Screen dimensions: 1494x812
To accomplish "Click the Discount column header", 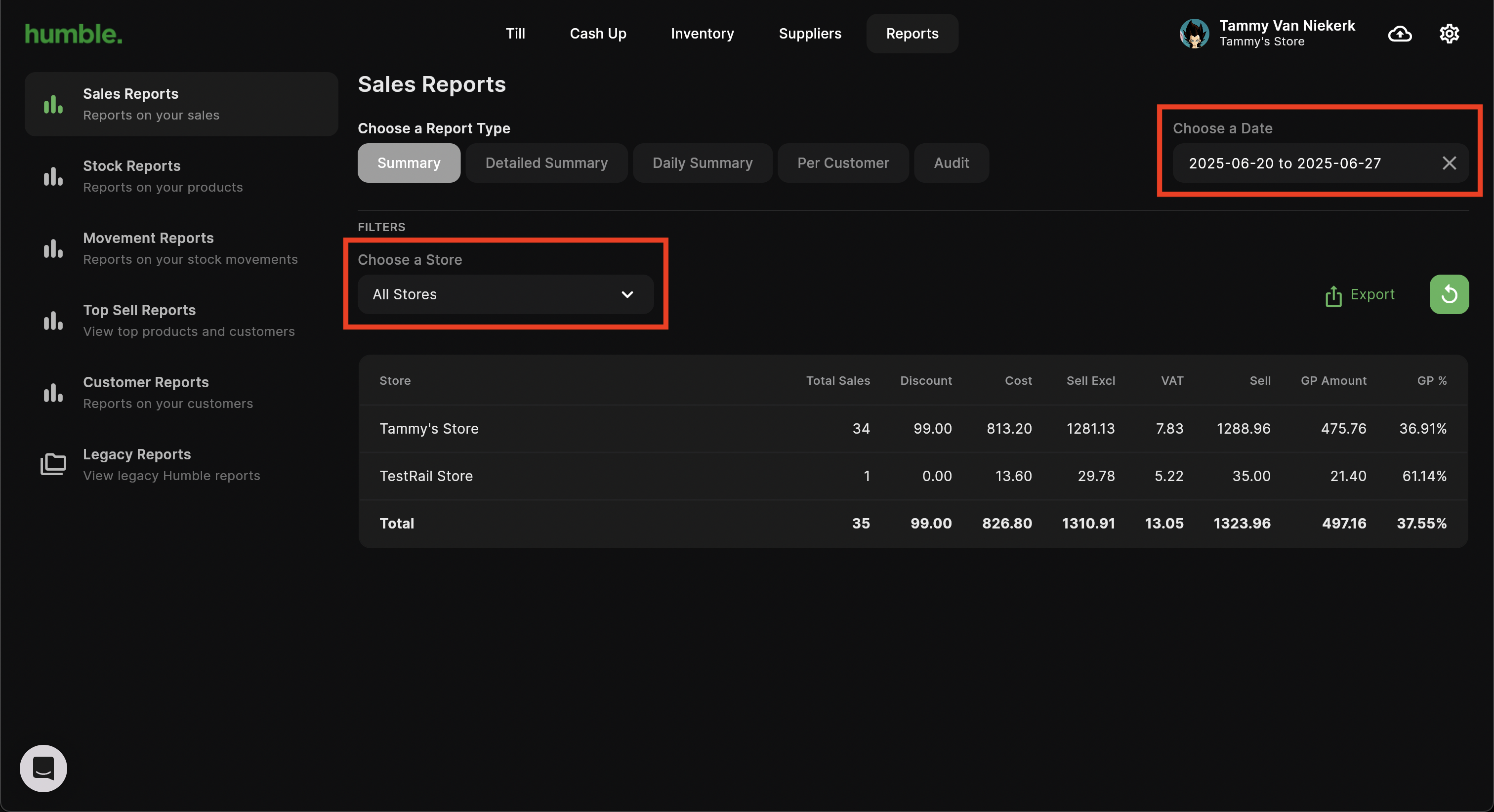I will (926, 380).
